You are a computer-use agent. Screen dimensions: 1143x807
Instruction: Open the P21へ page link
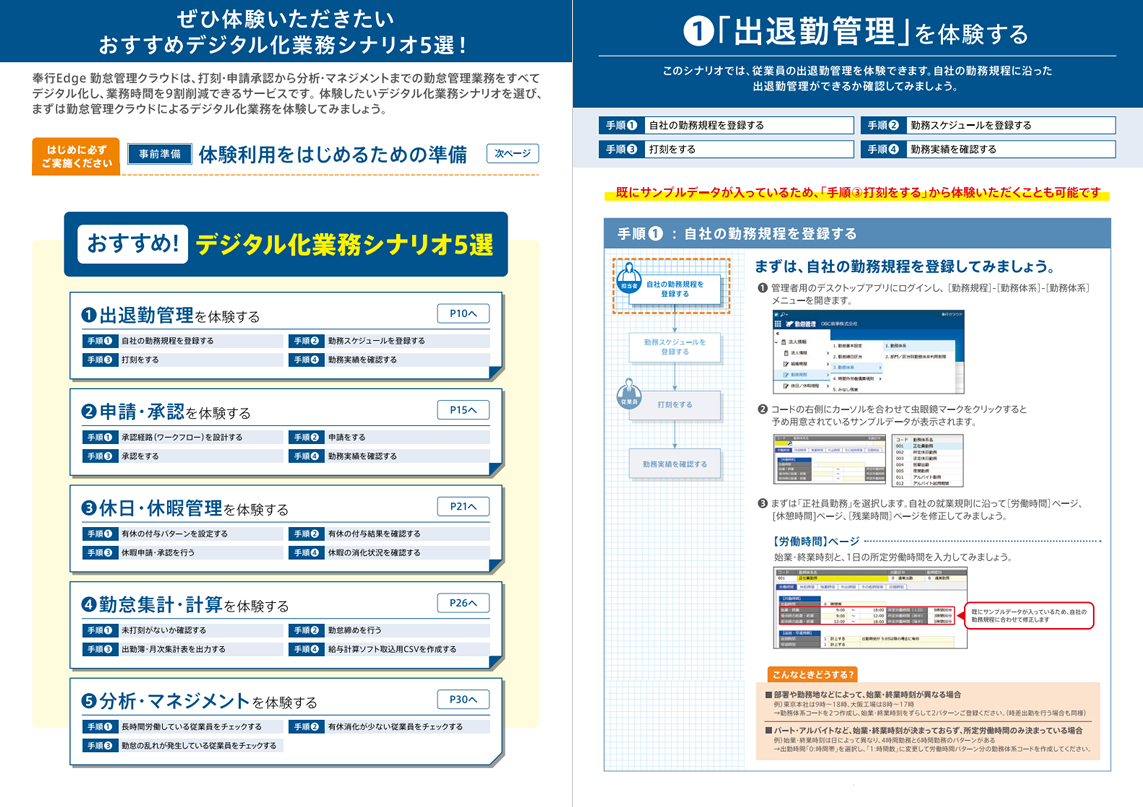click(x=463, y=507)
